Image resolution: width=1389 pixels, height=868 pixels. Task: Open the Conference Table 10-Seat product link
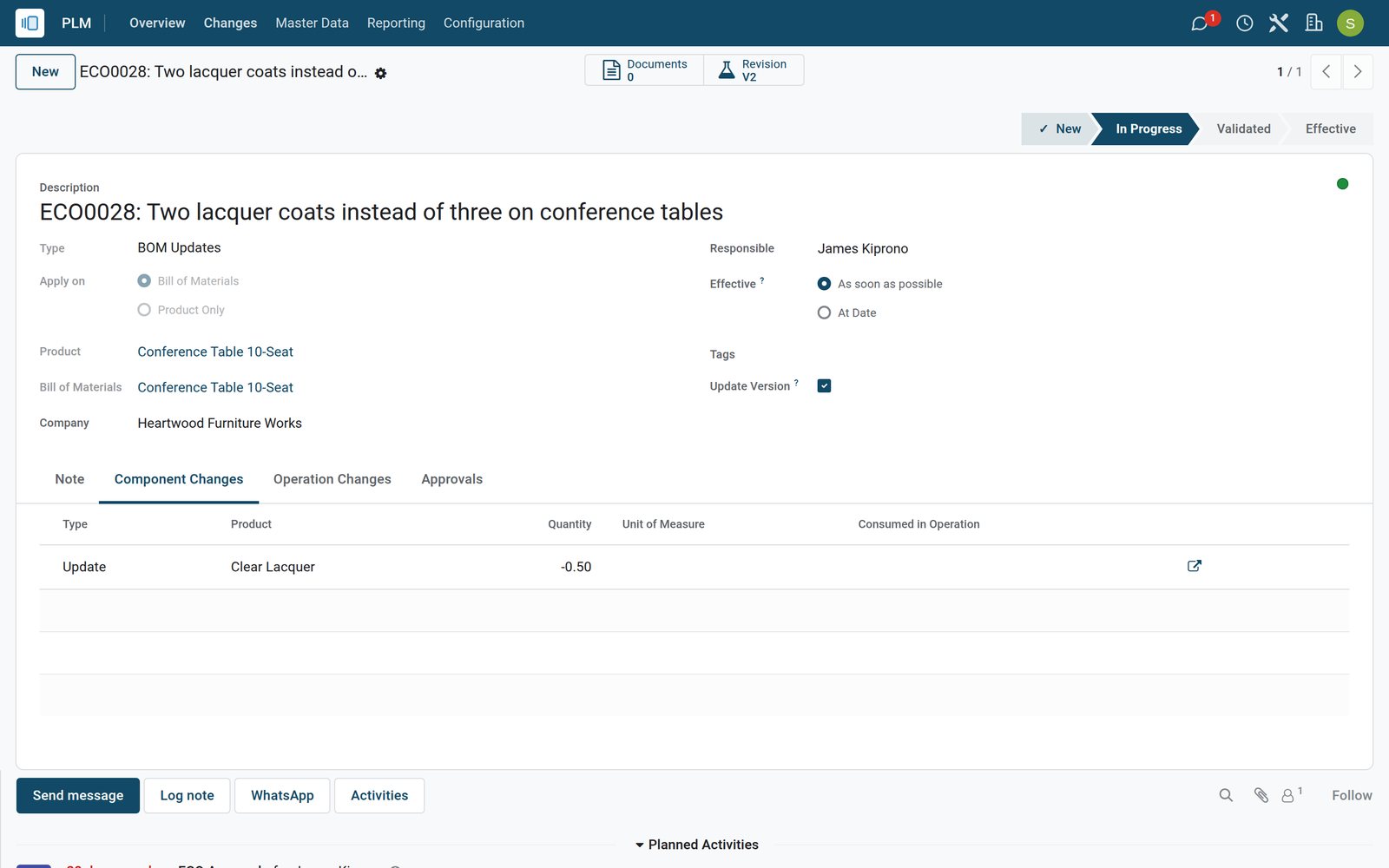coord(215,352)
